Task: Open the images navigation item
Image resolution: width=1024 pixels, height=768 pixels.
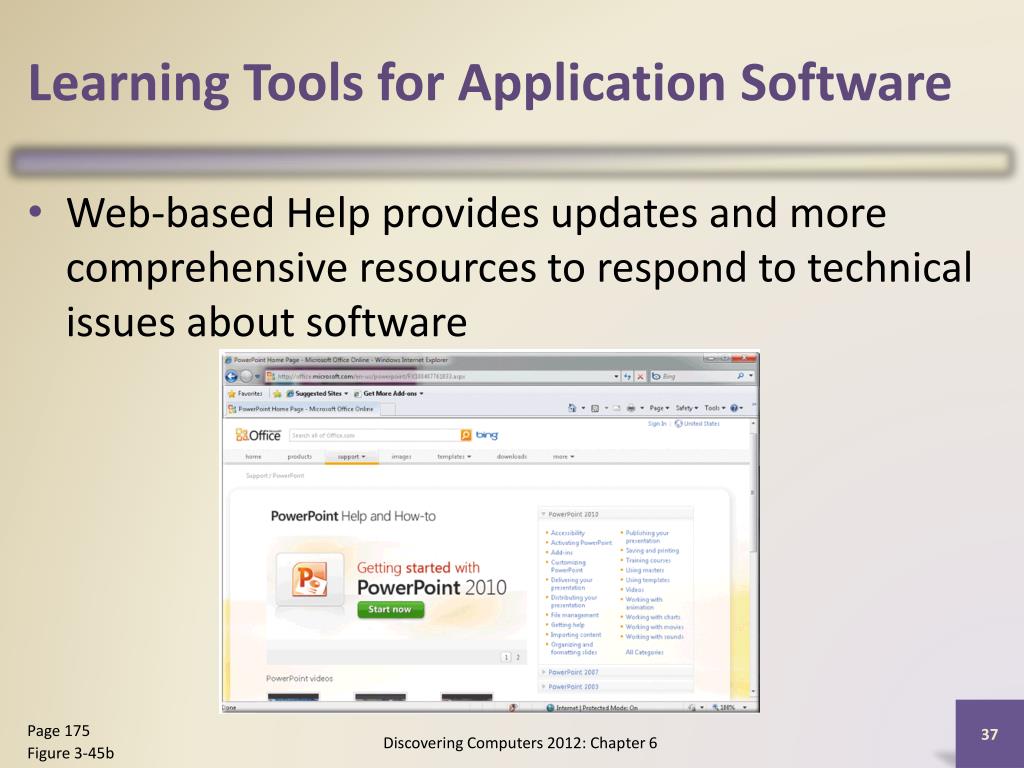Action: point(402,457)
